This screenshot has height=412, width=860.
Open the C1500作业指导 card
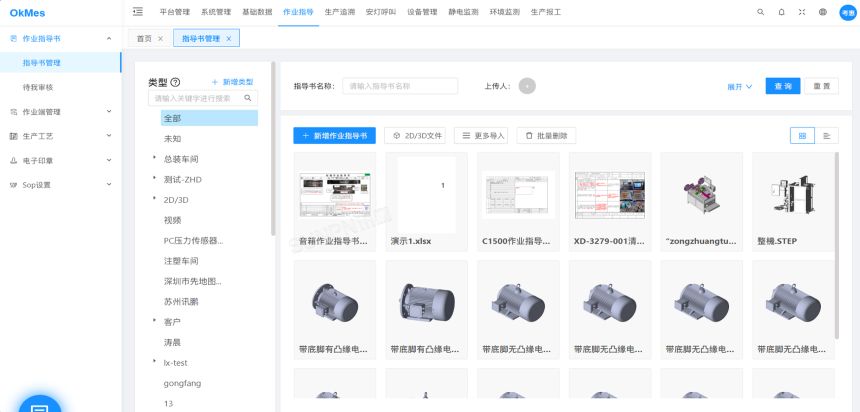(x=518, y=201)
